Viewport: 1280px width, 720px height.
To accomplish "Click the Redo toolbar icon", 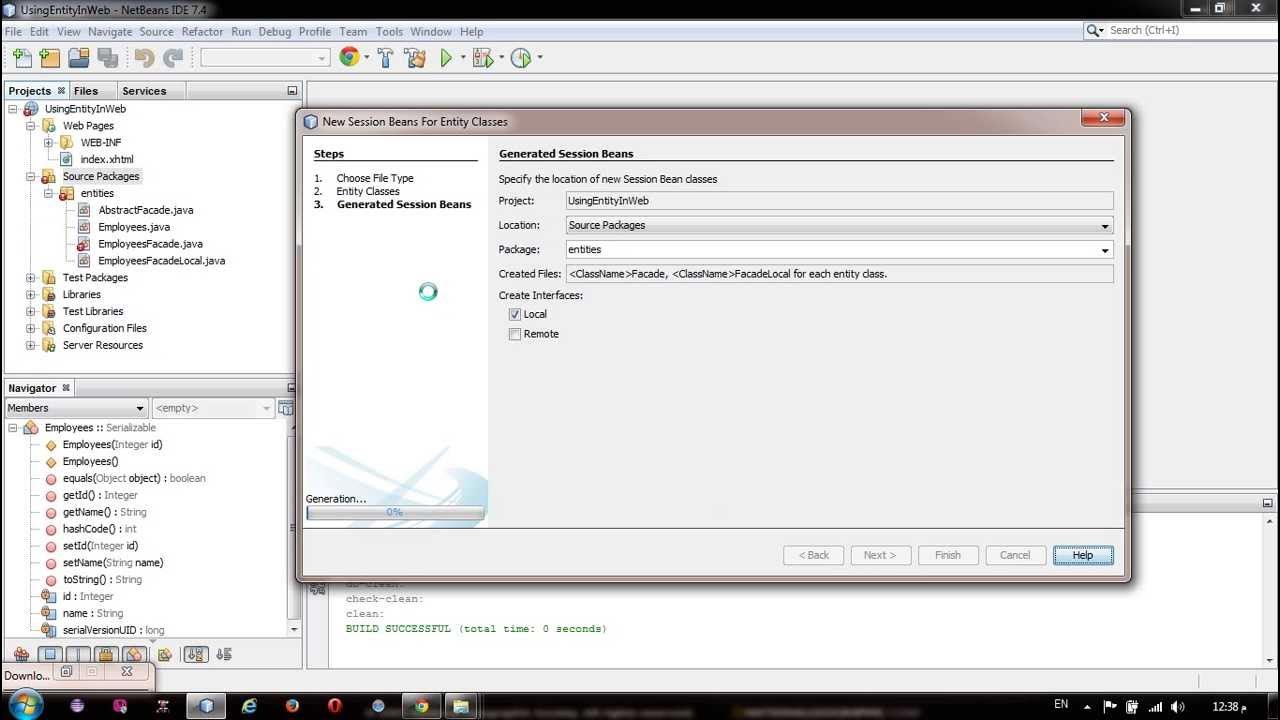I will coord(173,58).
